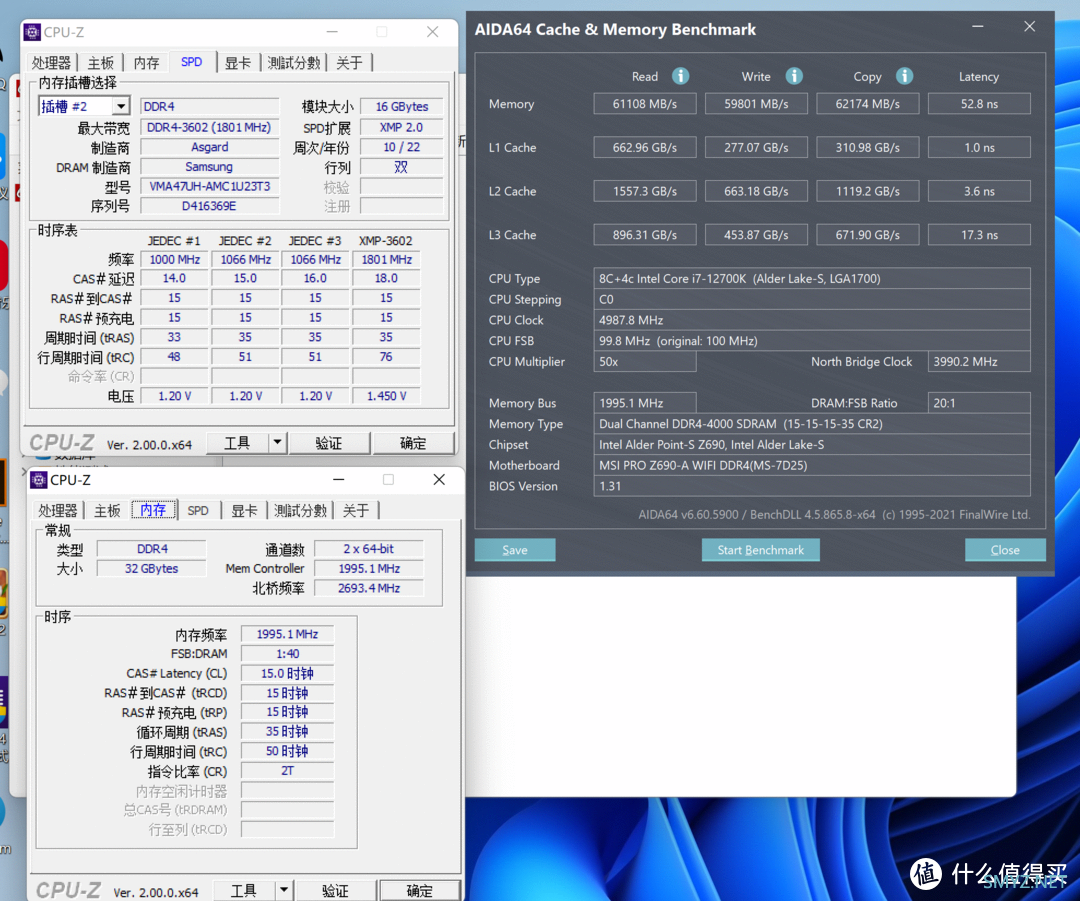Click 工具 button in upper CPU-Z window

[x=238, y=442]
